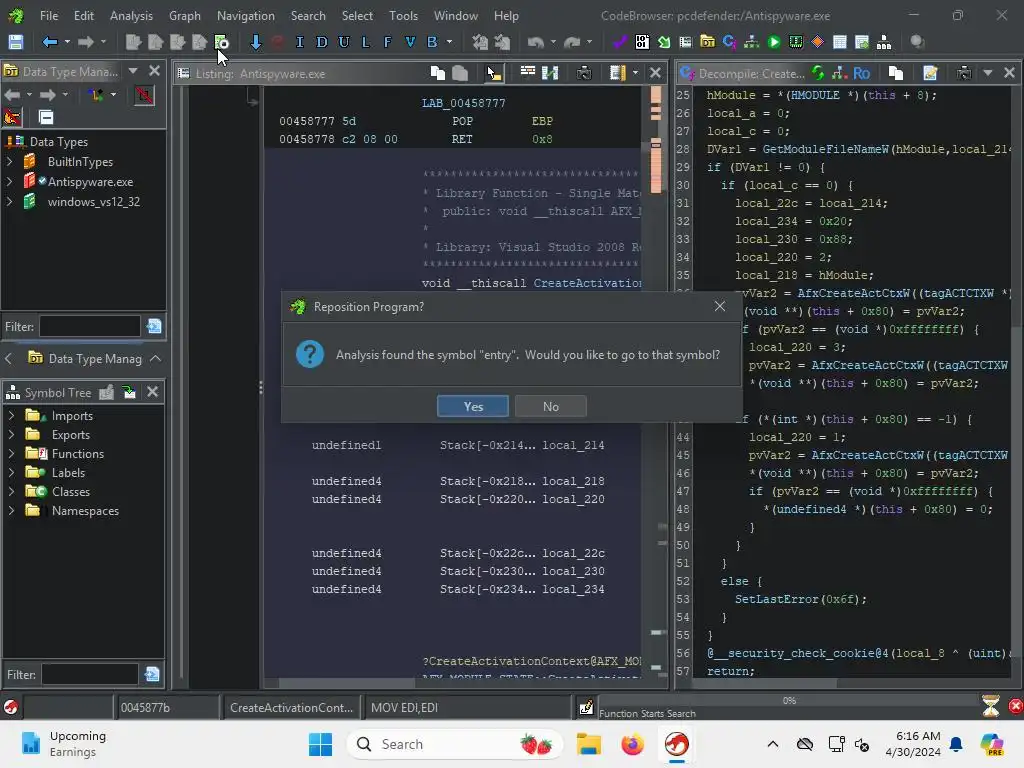Viewport: 1024px width, 768px height.
Task: Click the blue down arrow navigation direction icon
Action: point(255,42)
